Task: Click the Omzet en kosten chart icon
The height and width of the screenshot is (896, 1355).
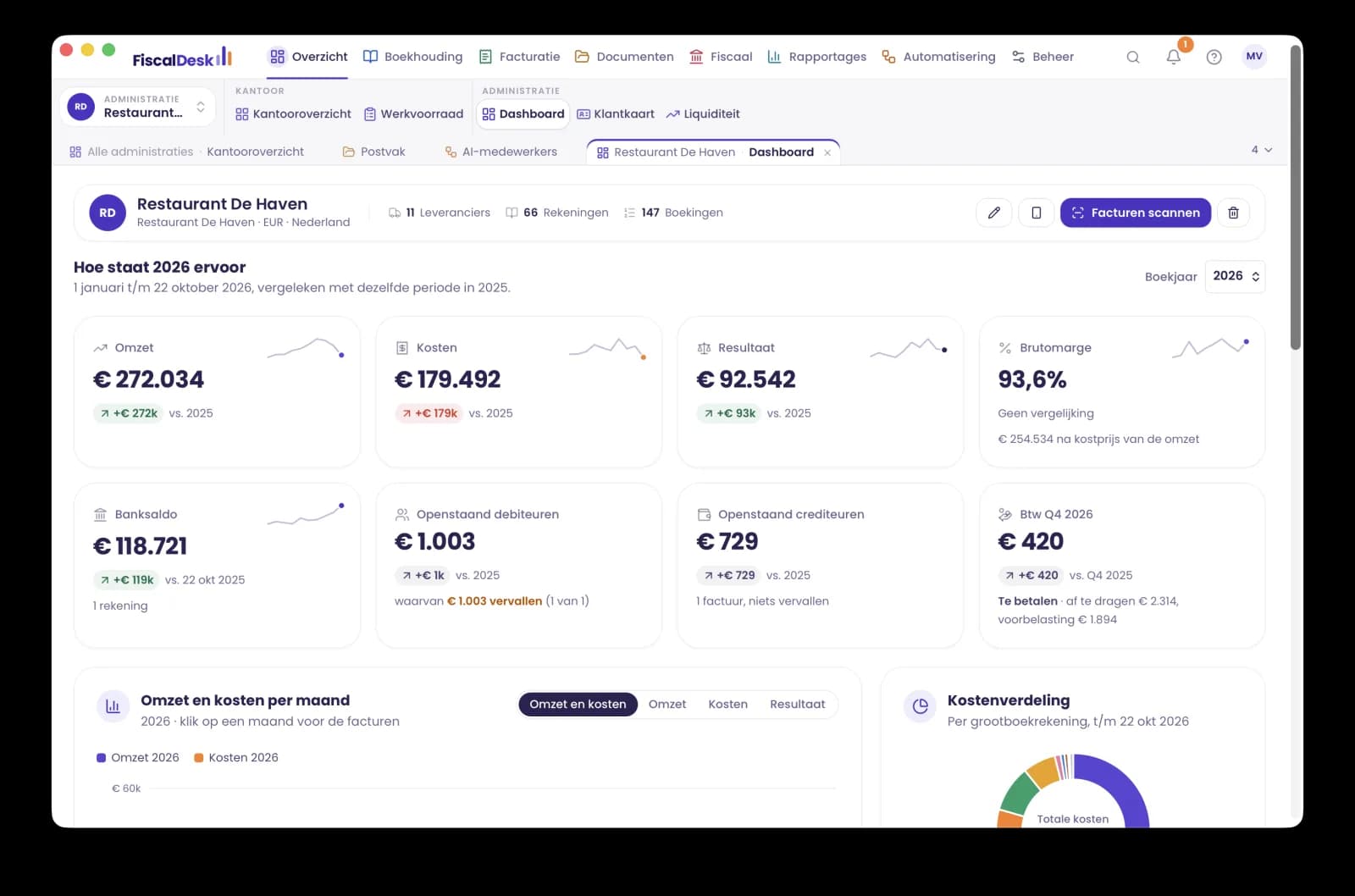Action: click(x=113, y=706)
